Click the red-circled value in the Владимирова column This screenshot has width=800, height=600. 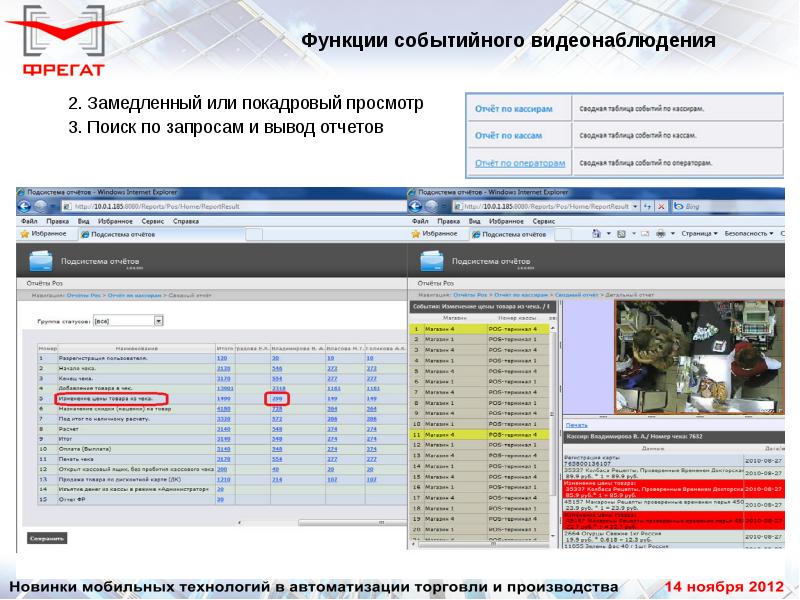click(x=279, y=398)
